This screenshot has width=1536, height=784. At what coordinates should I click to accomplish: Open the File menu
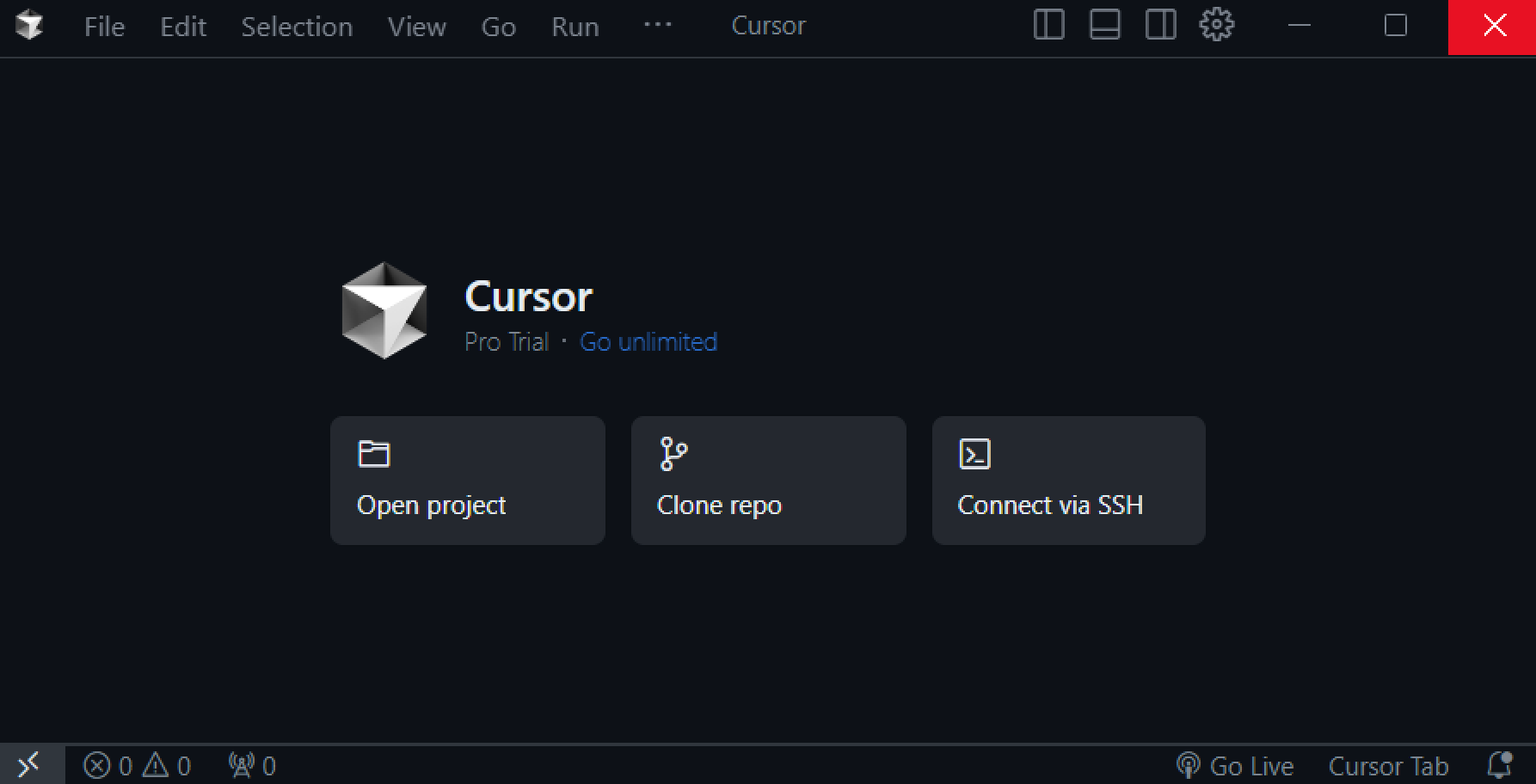coord(102,26)
